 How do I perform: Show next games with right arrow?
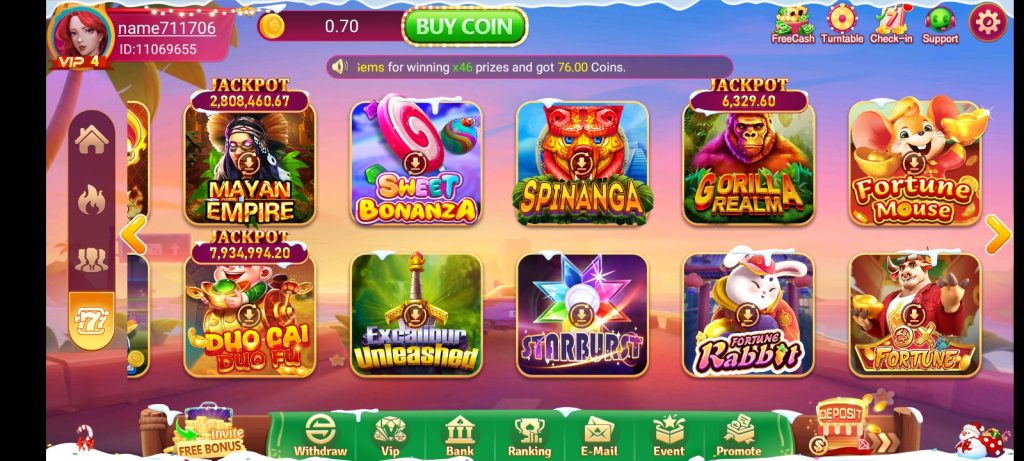click(997, 234)
